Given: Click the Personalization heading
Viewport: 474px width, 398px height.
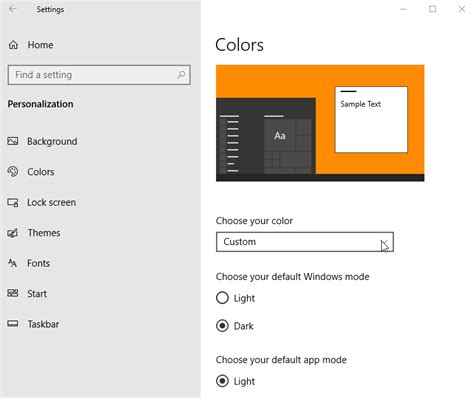Looking at the screenshot, I should click(40, 104).
